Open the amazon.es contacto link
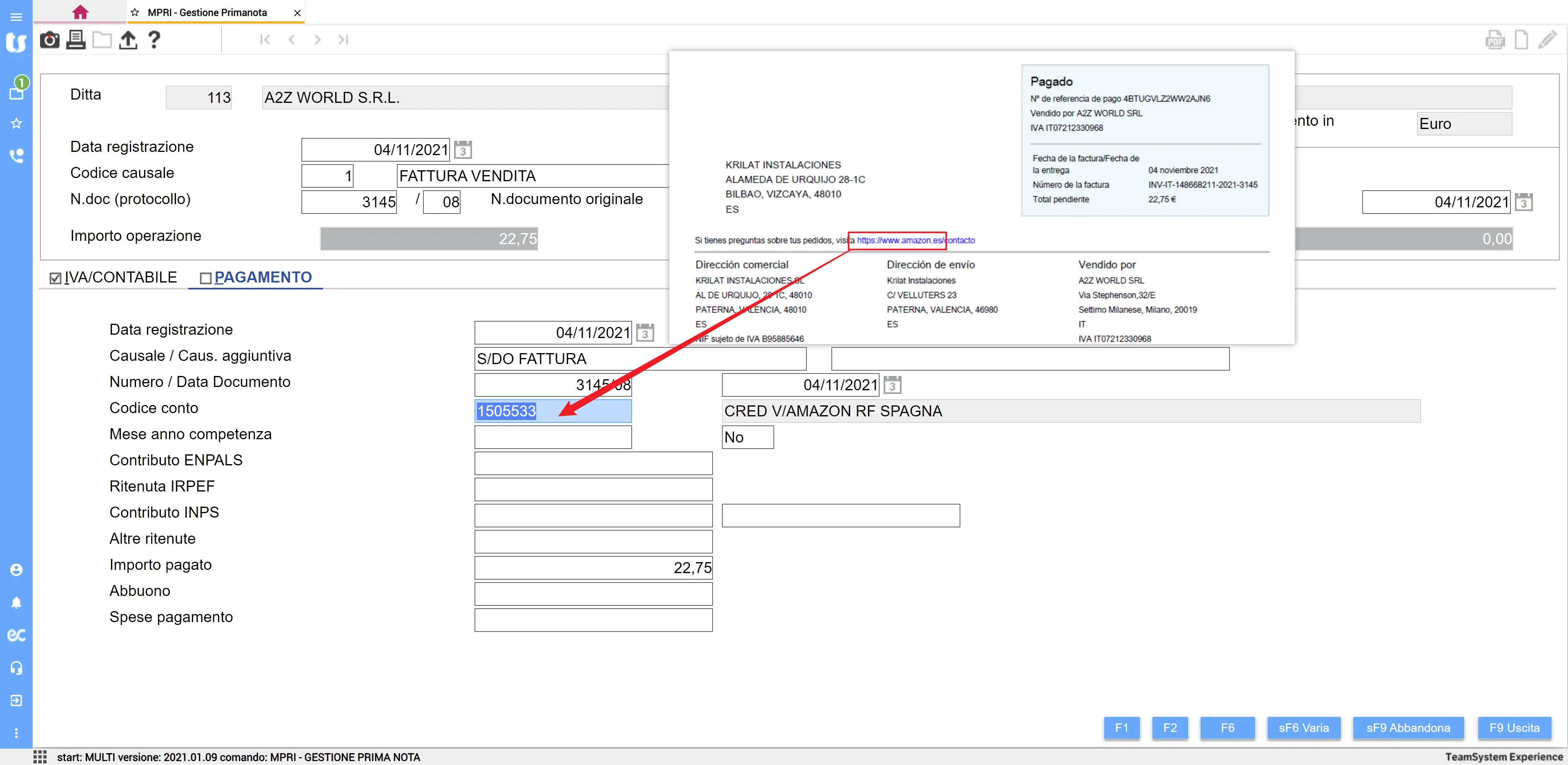 coord(915,240)
